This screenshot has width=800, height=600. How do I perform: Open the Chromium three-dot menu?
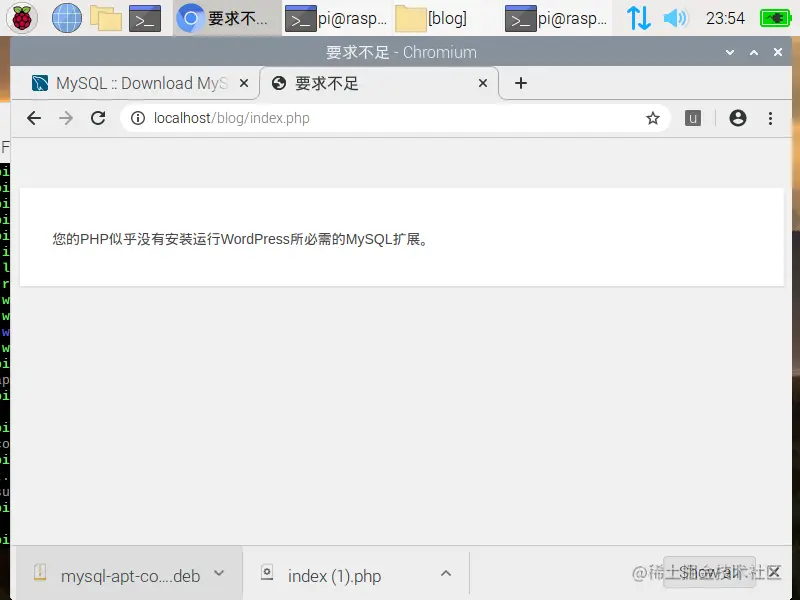pos(770,118)
